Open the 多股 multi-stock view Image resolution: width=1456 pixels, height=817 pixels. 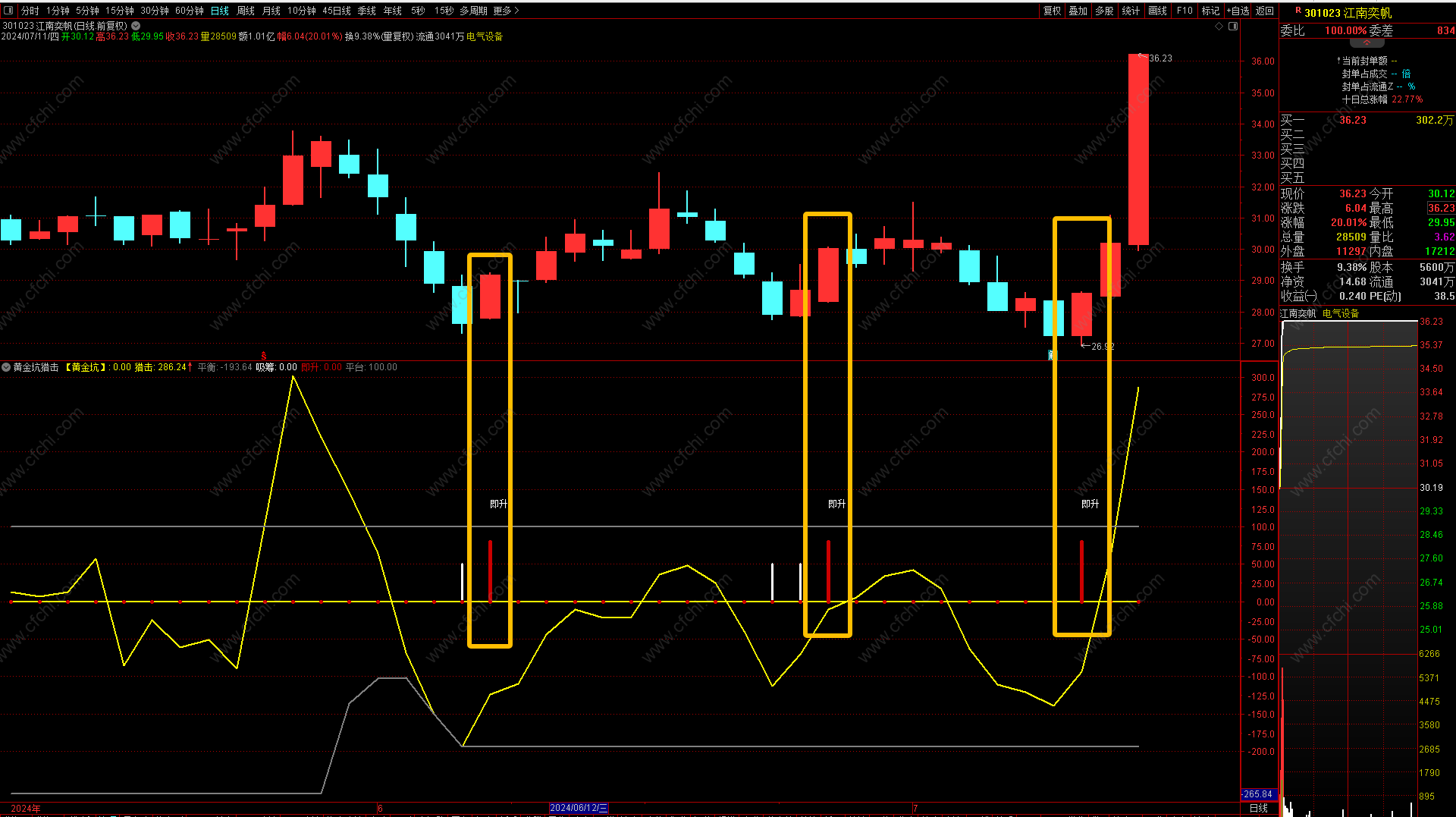point(1104,11)
